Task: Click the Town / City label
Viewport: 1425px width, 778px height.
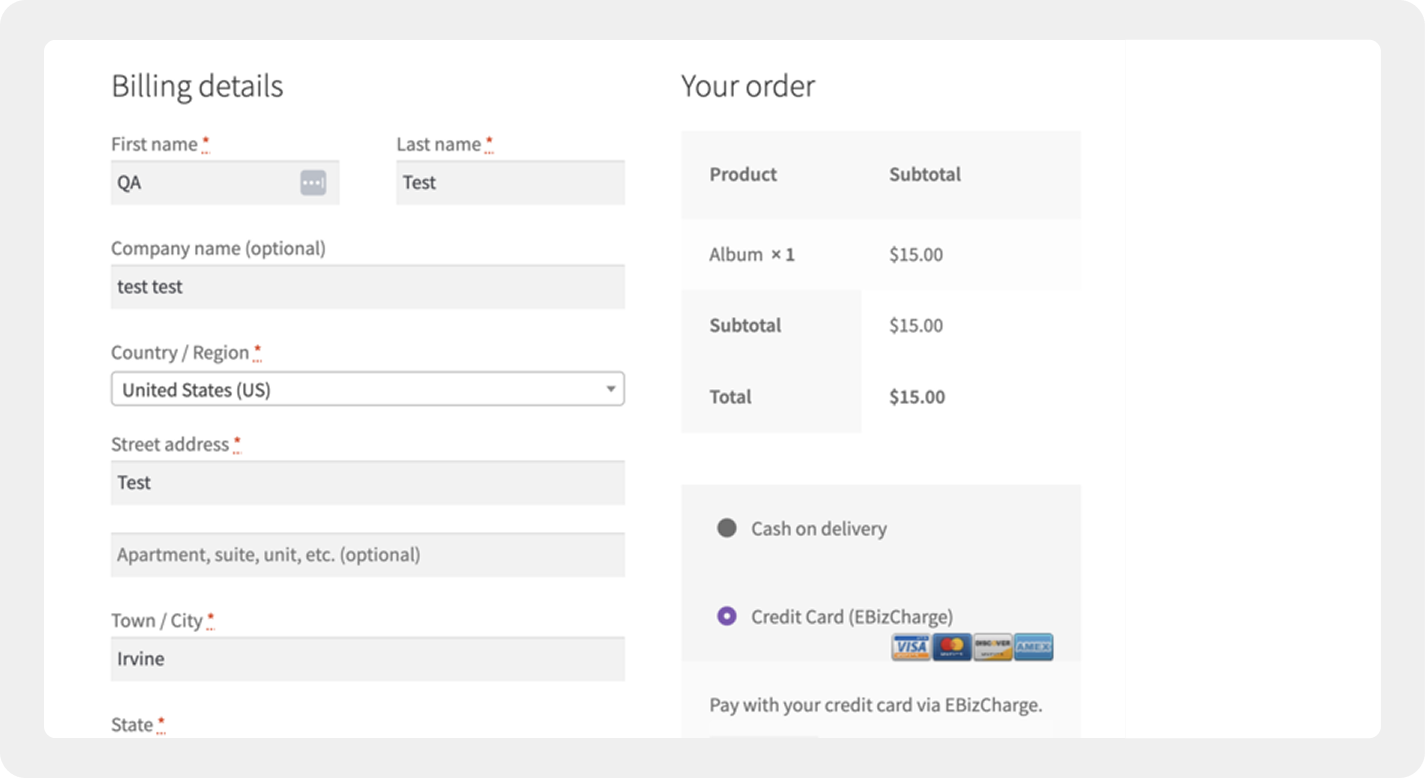Action: (157, 620)
